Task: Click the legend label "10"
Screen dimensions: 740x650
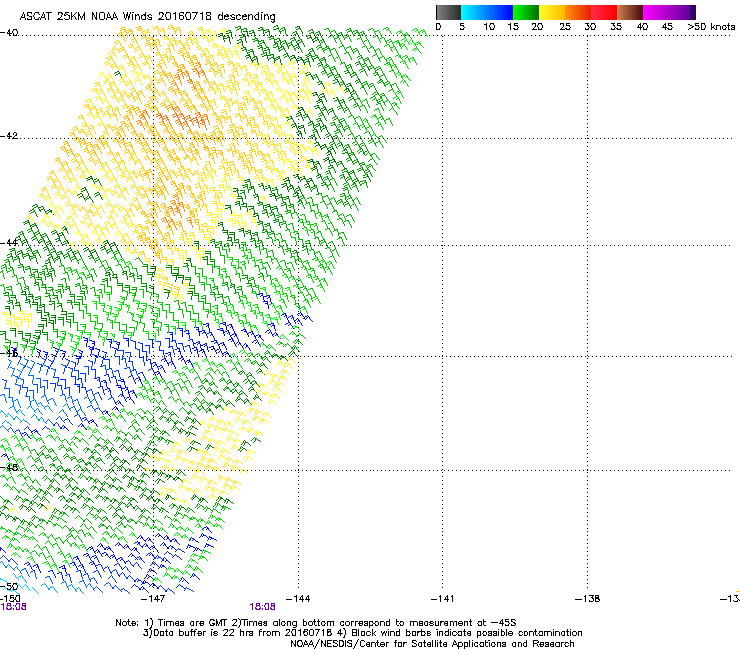Action: coord(489,27)
